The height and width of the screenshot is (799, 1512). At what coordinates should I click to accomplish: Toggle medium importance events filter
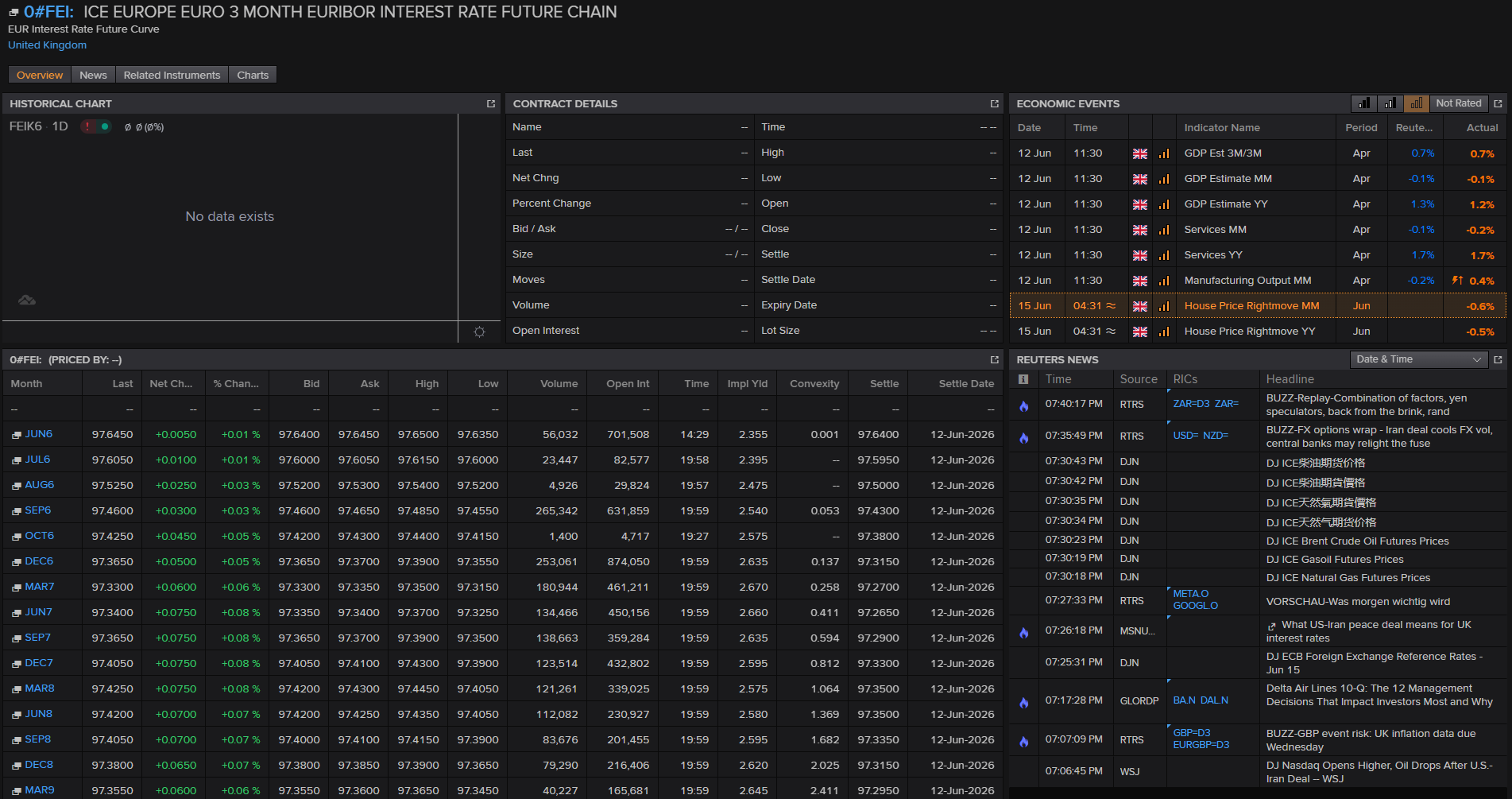click(1390, 103)
